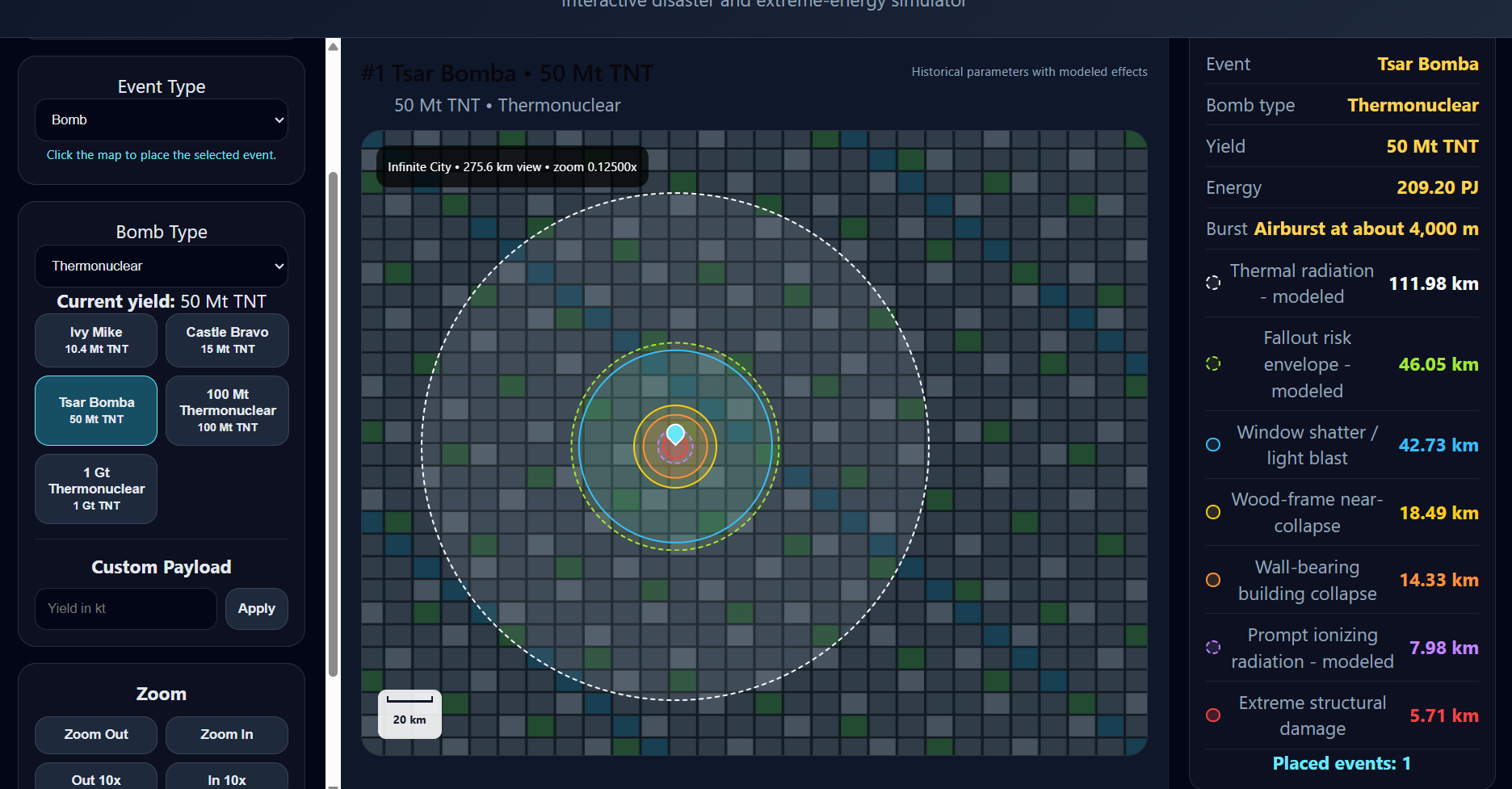Click the wall-bearing collapse orange legend icon

pos(1212,580)
